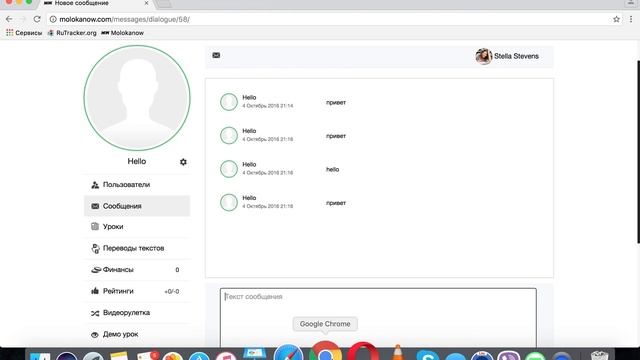Click sender avatar beside the hello message
This screenshot has height=360, width=640.
tap(229, 169)
